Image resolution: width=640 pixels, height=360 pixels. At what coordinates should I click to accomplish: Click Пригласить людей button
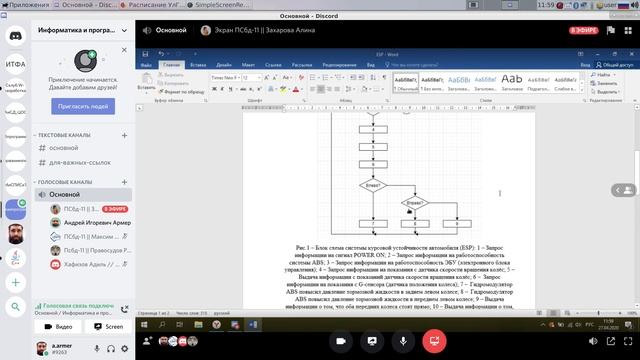(83, 106)
